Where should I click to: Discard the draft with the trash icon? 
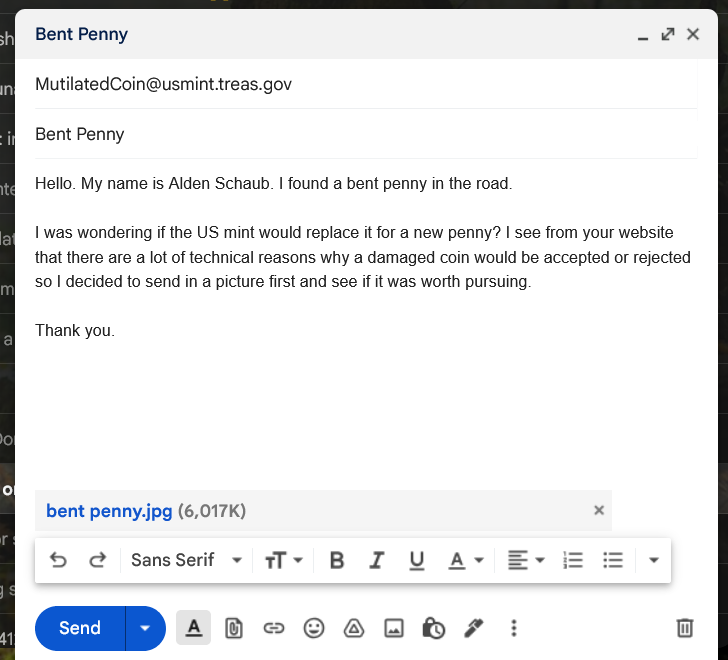(x=685, y=628)
